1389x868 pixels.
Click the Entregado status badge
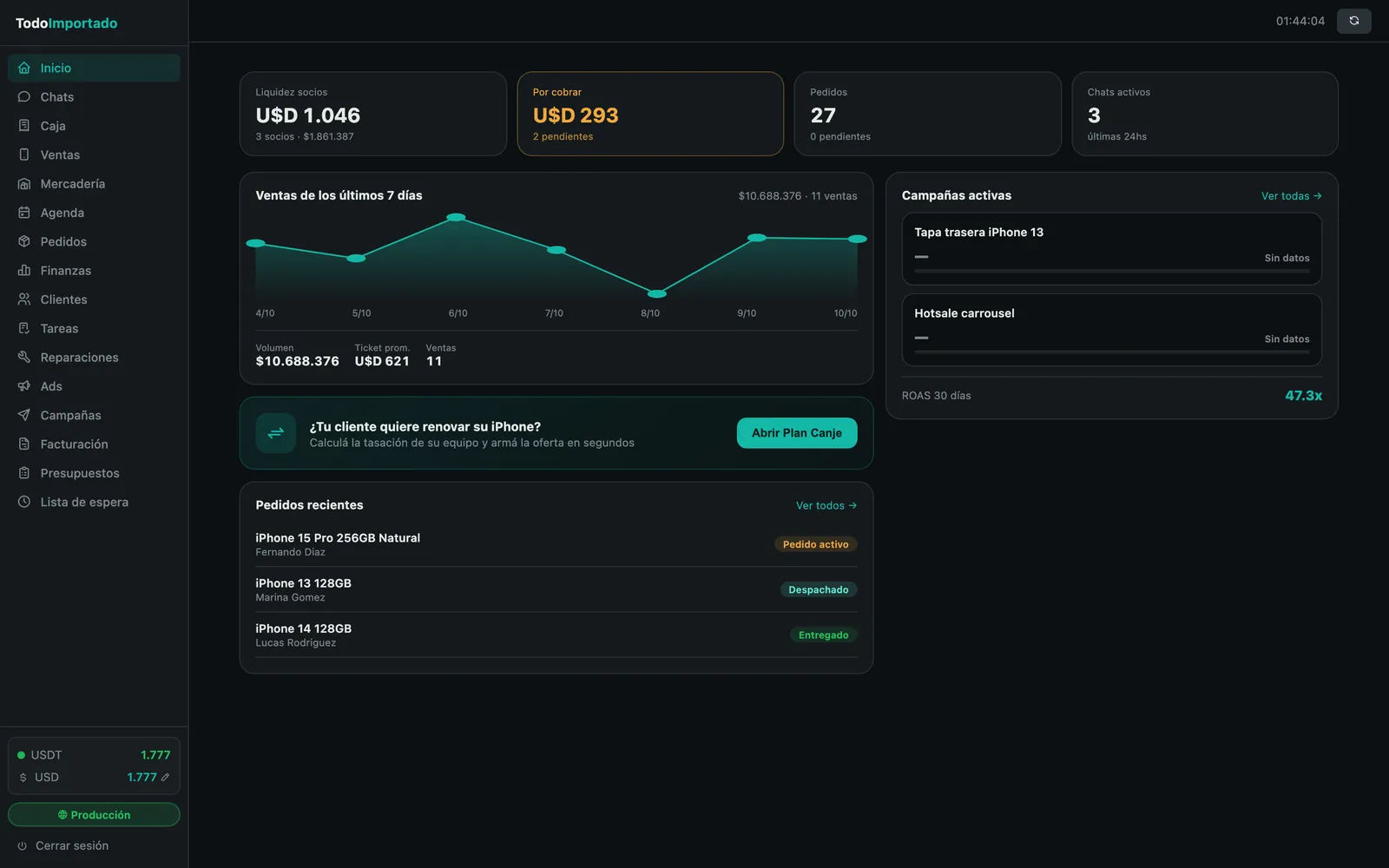click(x=824, y=635)
